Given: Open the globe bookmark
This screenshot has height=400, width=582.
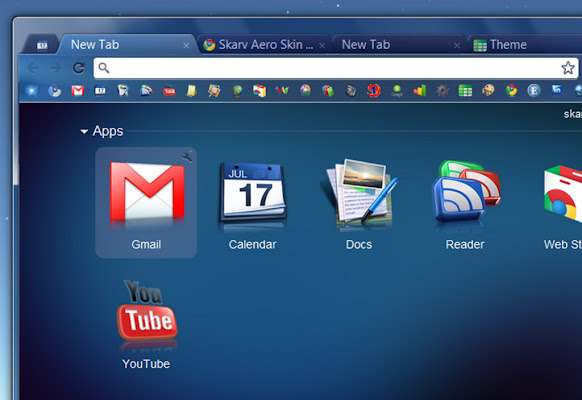Looking at the screenshot, I should pyautogui.click(x=238, y=91).
